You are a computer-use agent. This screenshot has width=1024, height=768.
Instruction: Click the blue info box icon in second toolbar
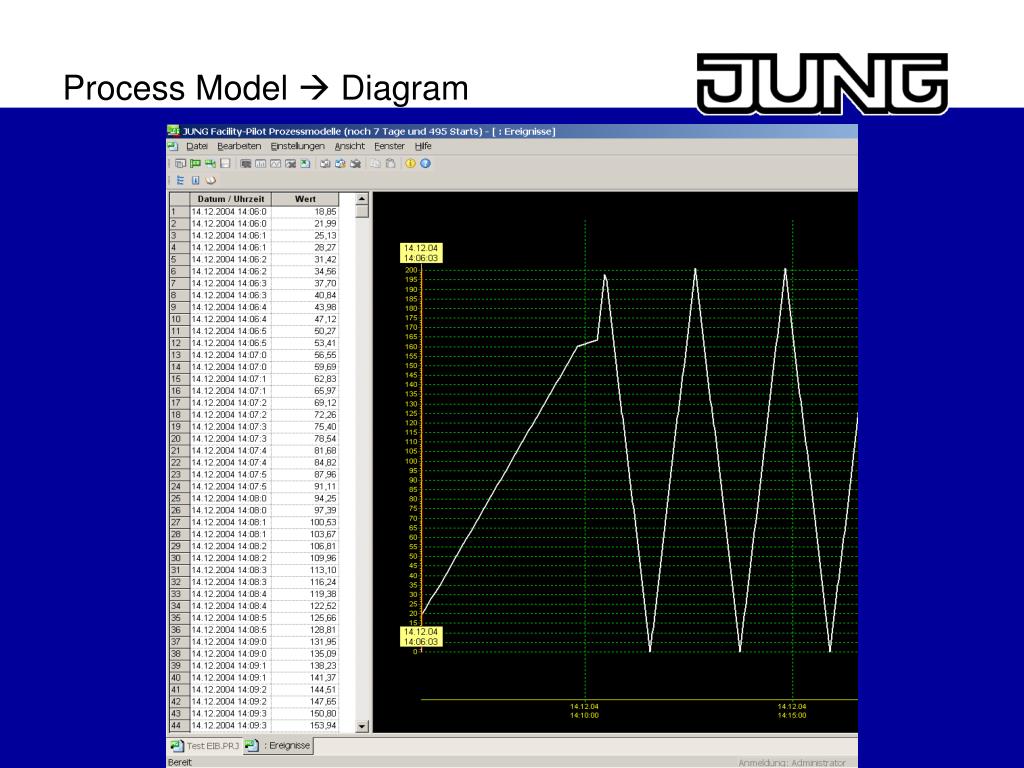point(195,180)
